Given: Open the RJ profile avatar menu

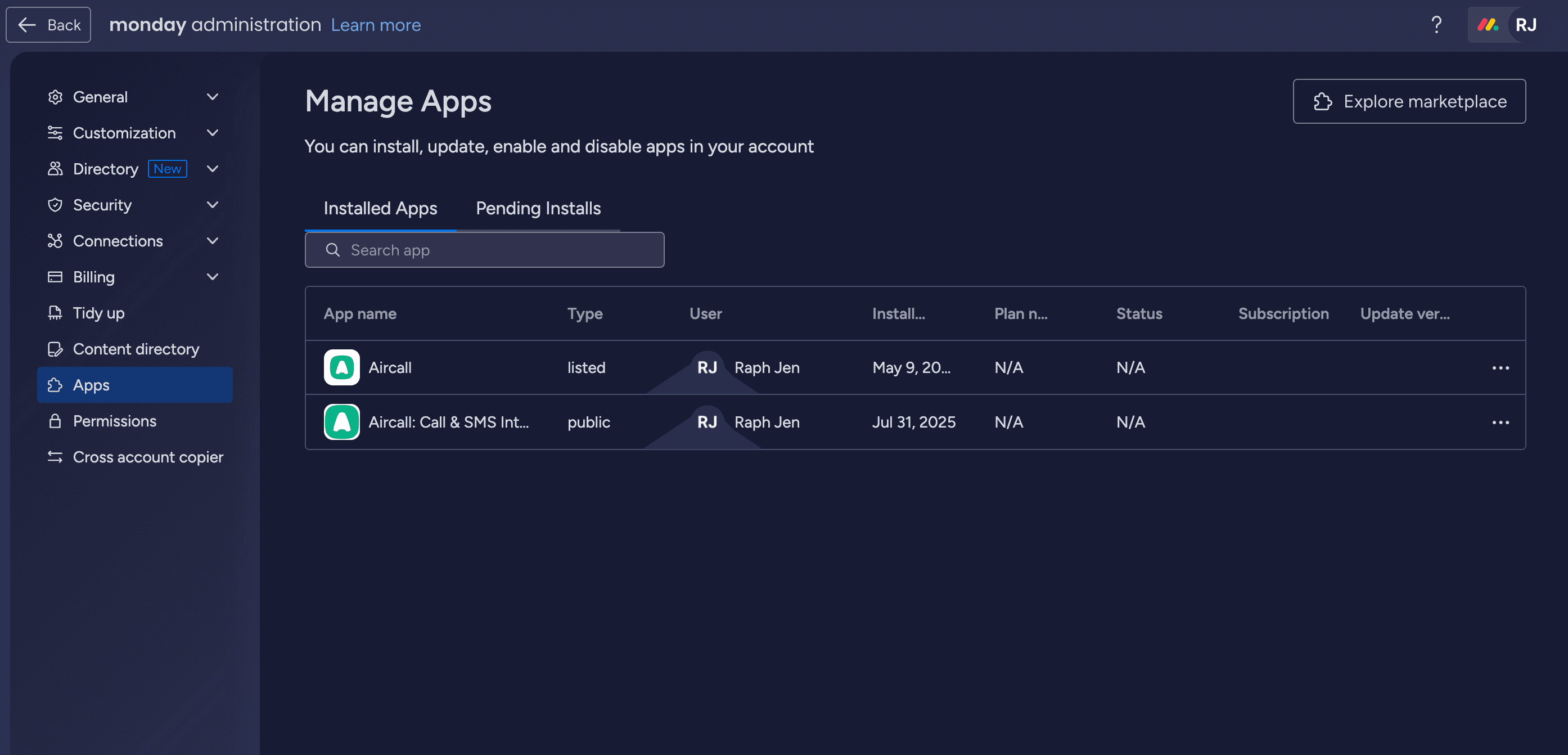Looking at the screenshot, I should 1525,25.
